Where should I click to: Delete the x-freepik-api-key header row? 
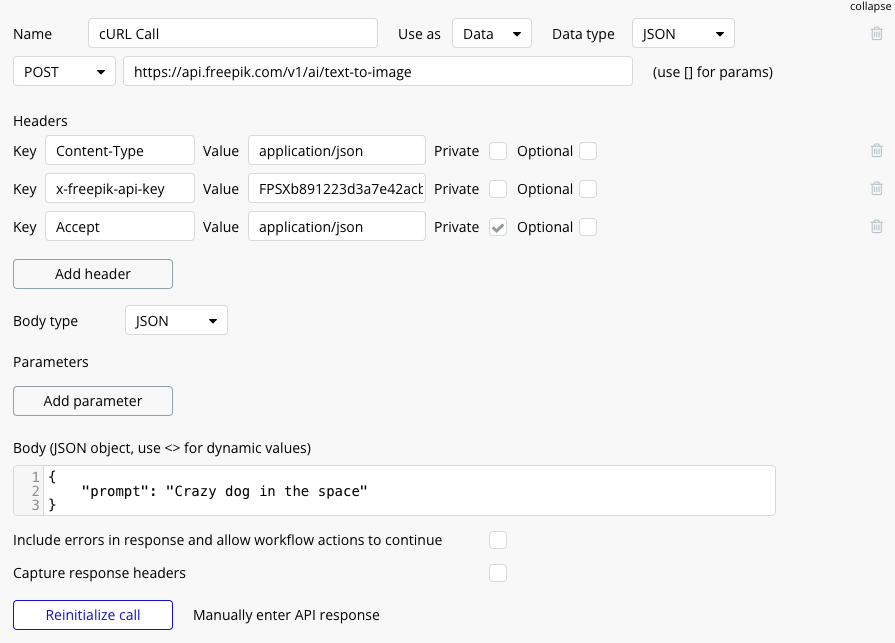(x=877, y=188)
